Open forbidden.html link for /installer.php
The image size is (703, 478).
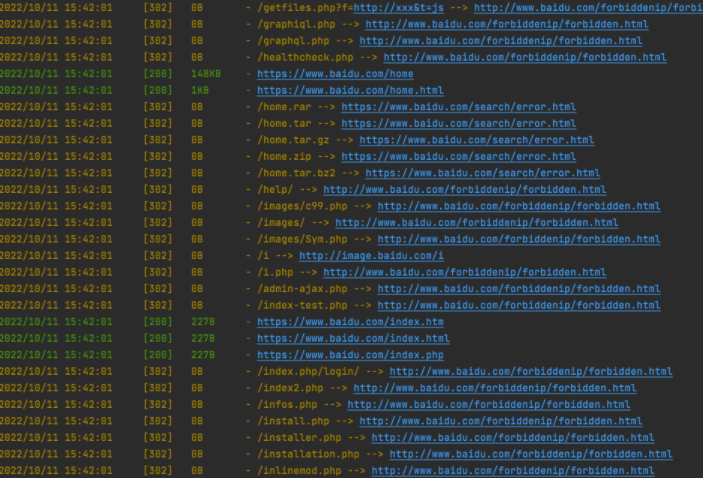pos(513,438)
